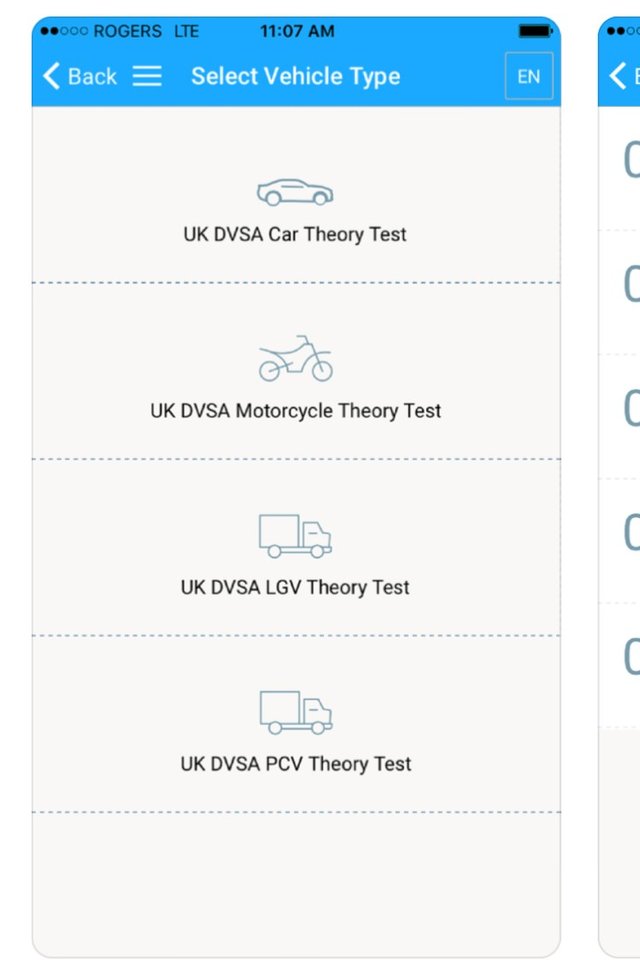Pick the PCV truck icon
Screen dimensions: 640x978
[296, 712]
